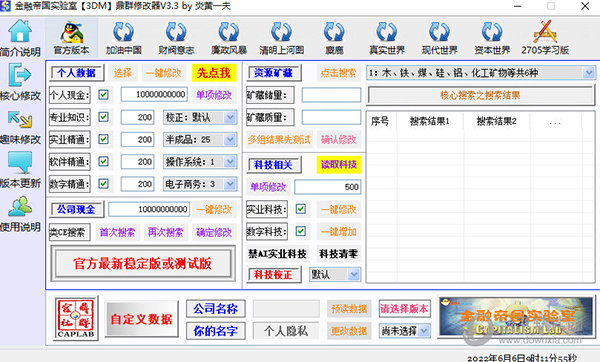The image size is (600, 362).
Task: Switch to the 廉政风暴 version icon
Action: pos(229,32)
